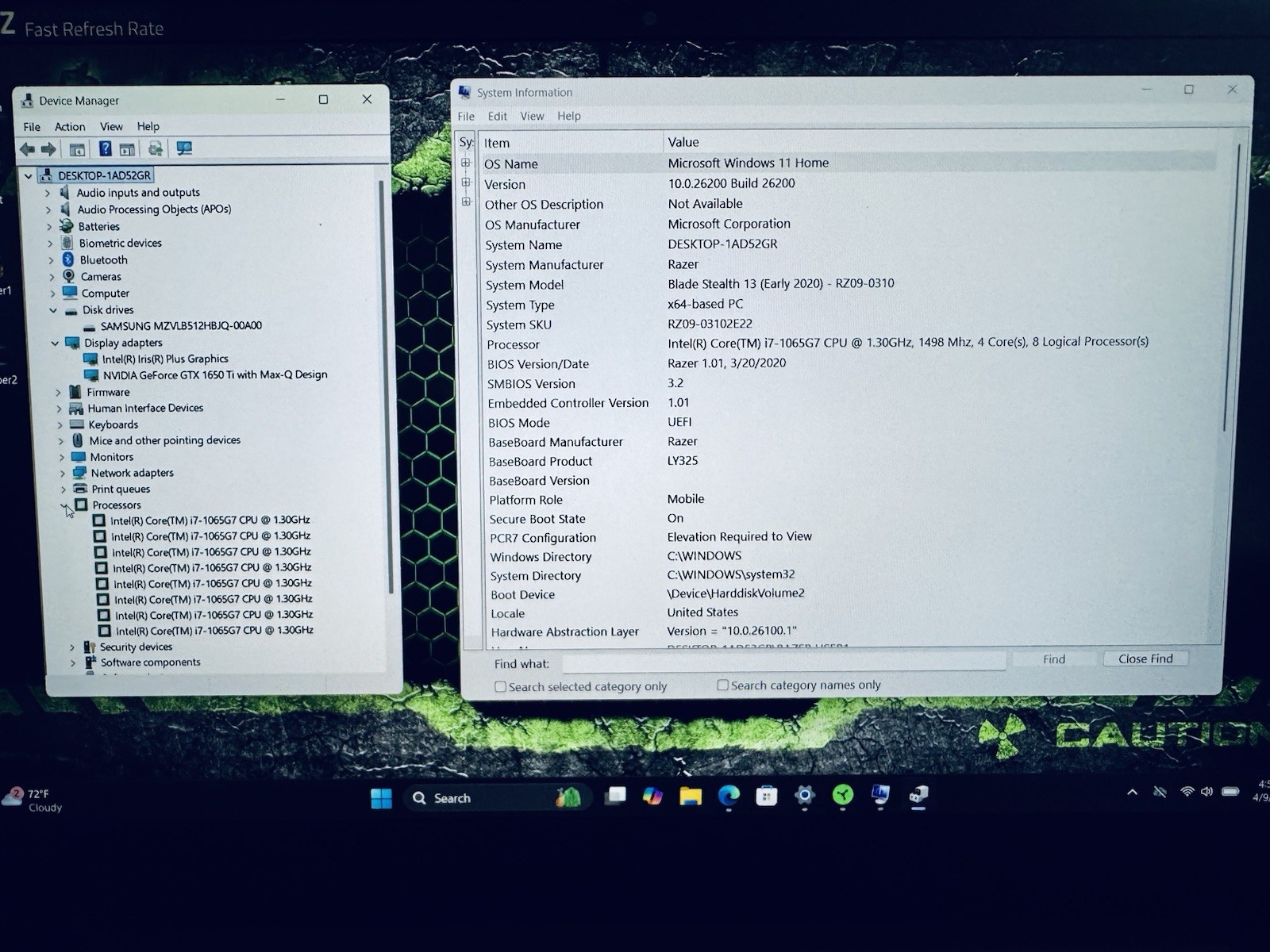Open Task View from the taskbar
The height and width of the screenshot is (952, 1270).
pyautogui.click(x=615, y=797)
